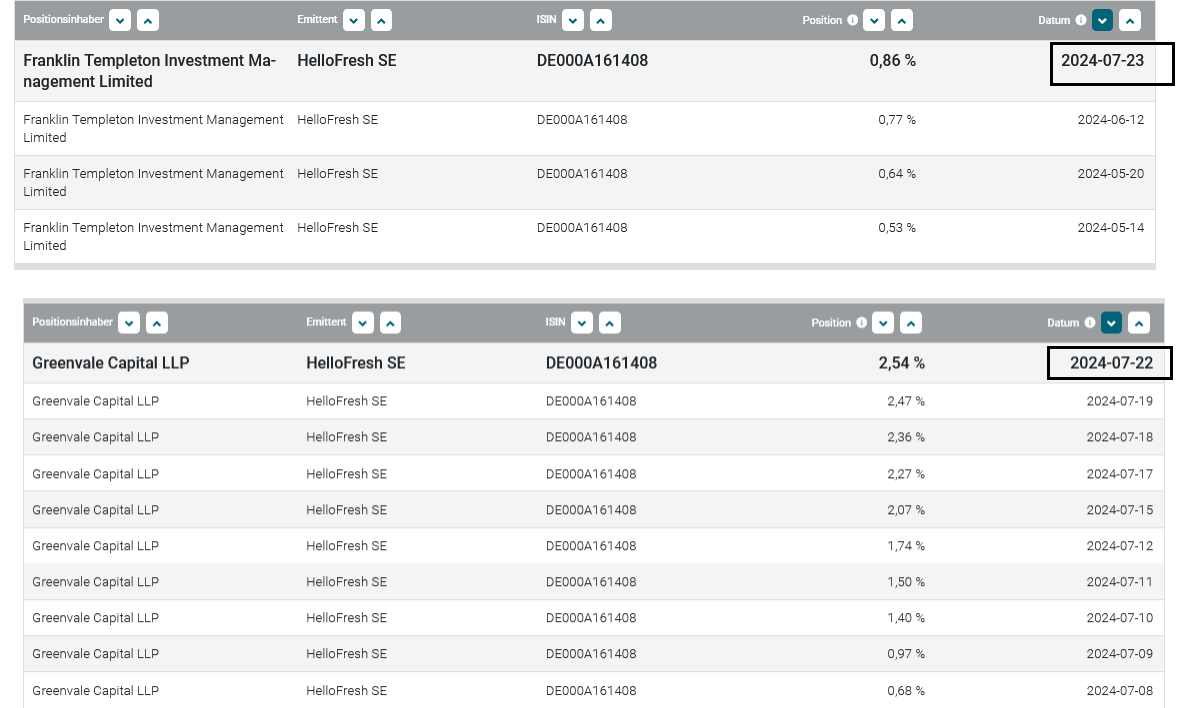
Task: Sort Position descending in top table
Action: point(874,20)
